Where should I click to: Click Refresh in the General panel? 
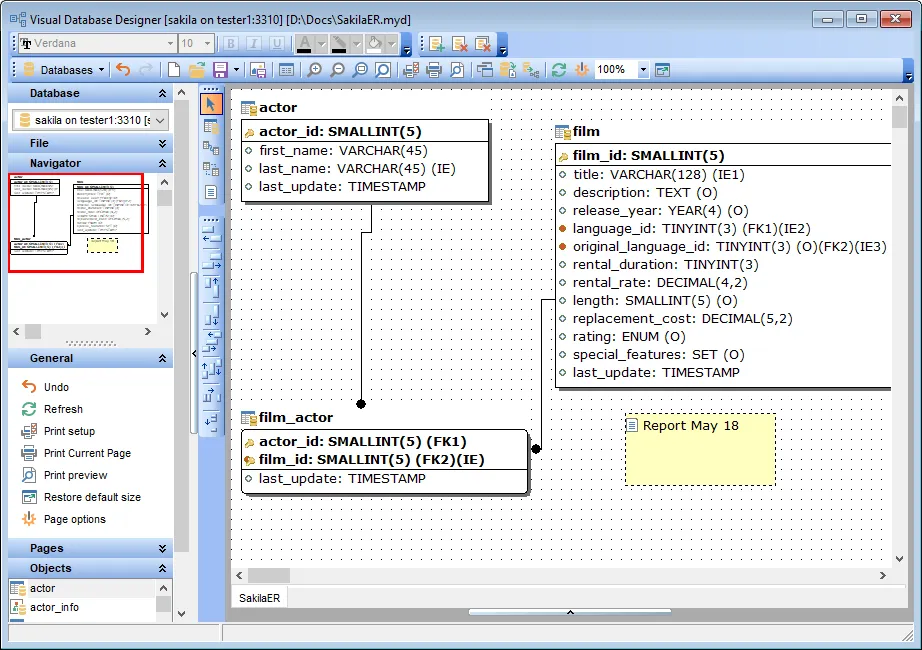point(63,409)
